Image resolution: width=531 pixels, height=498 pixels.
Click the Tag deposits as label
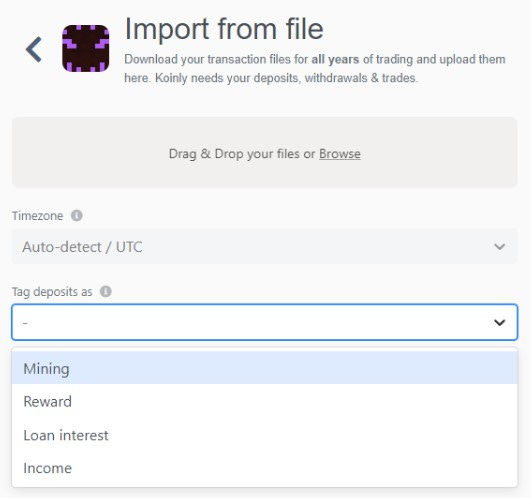pos(52,291)
